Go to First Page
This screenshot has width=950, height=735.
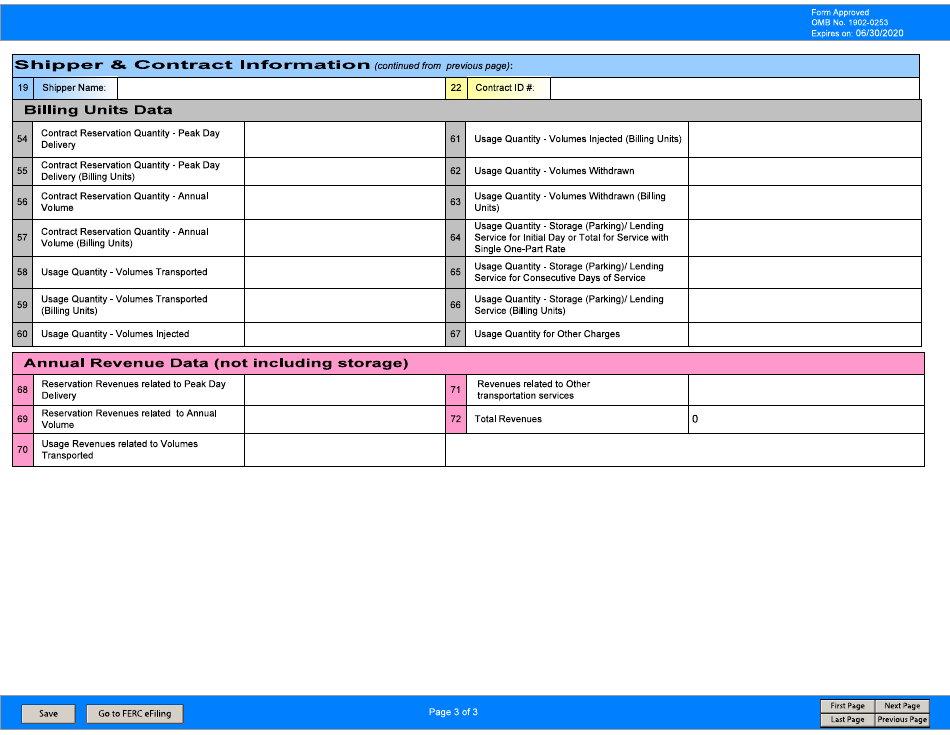847,706
